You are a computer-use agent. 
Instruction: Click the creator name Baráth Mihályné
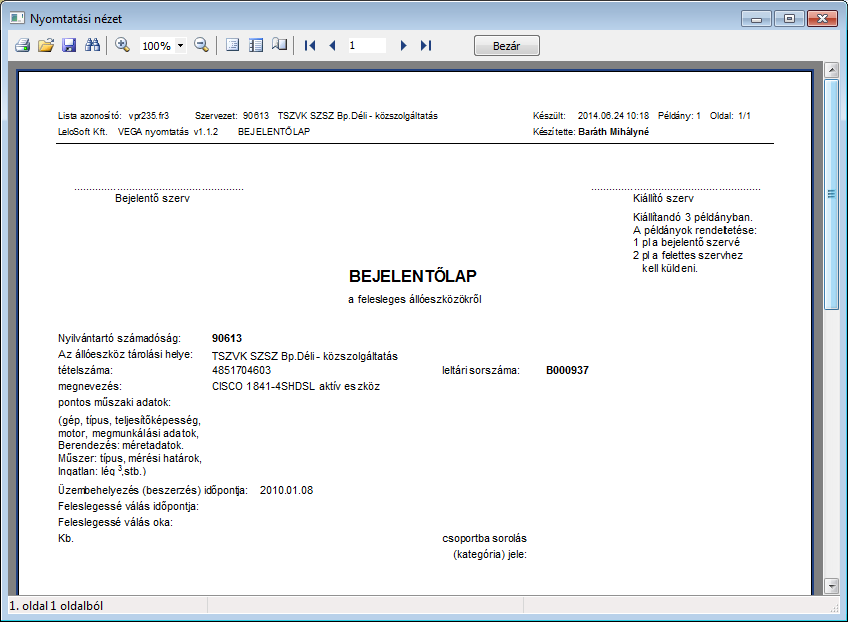tap(613, 132)
